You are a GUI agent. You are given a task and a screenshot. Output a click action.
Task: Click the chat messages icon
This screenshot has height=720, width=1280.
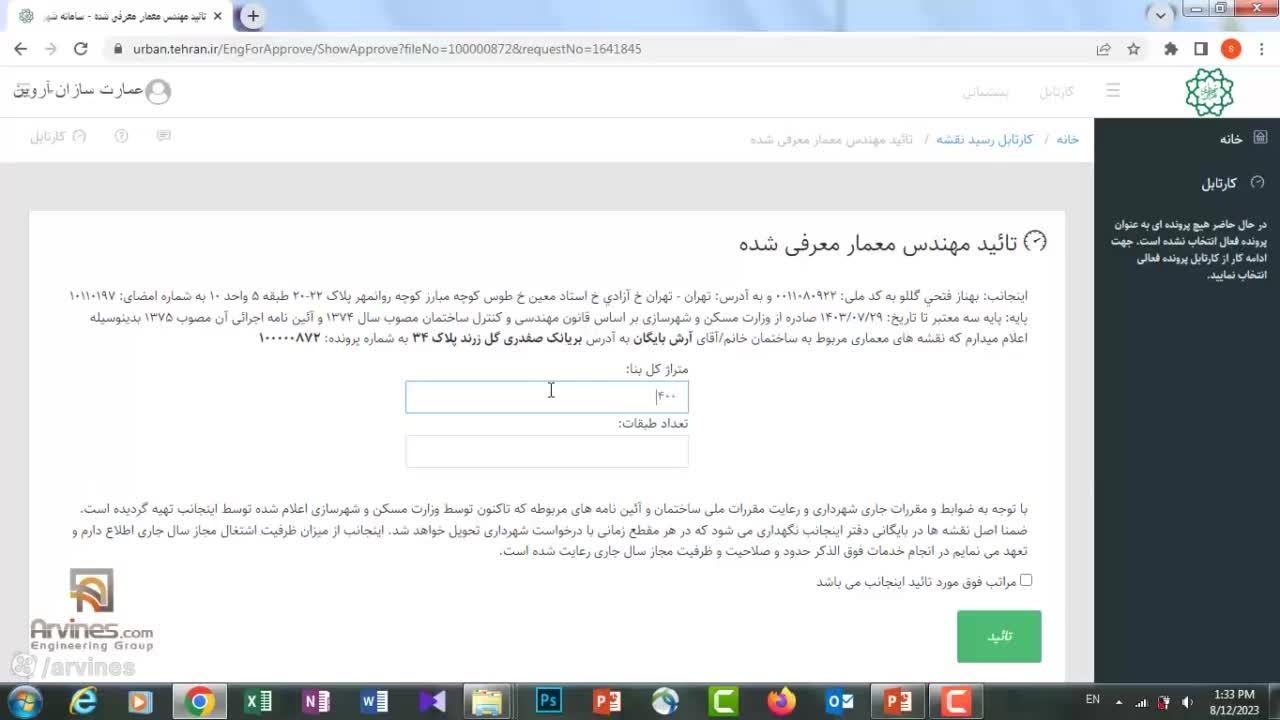[x=164, y=136]
